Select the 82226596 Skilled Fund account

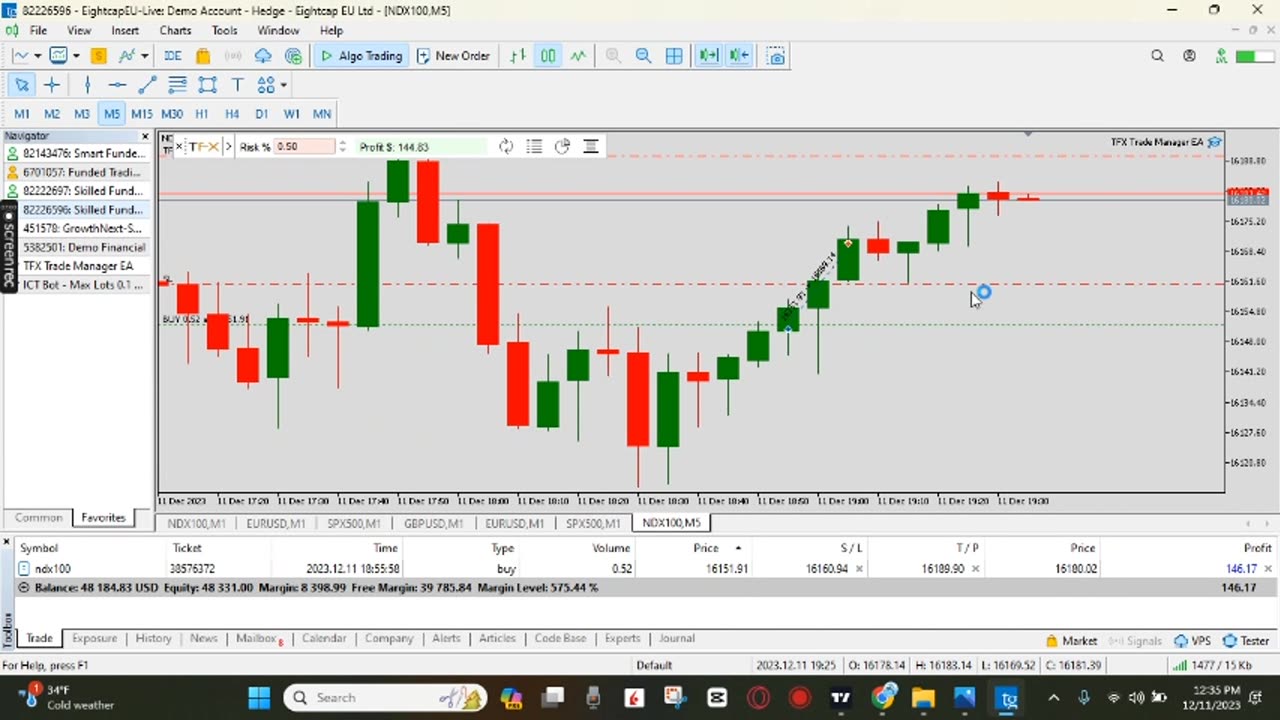tap(77, 210)
